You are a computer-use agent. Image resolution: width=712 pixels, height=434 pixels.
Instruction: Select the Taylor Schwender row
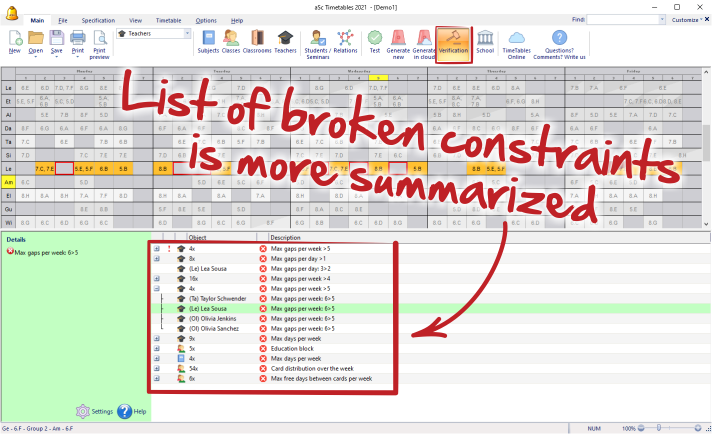430,299
